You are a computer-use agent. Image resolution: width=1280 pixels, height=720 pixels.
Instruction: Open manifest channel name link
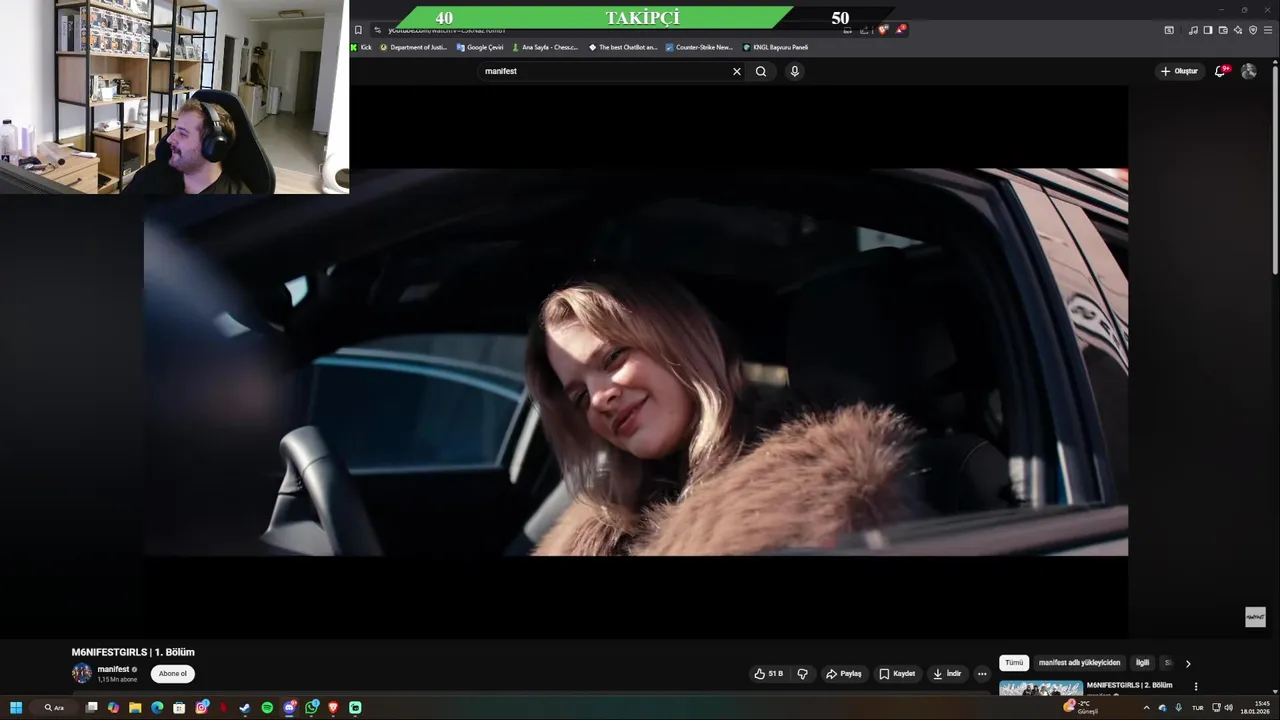(113, 669)
